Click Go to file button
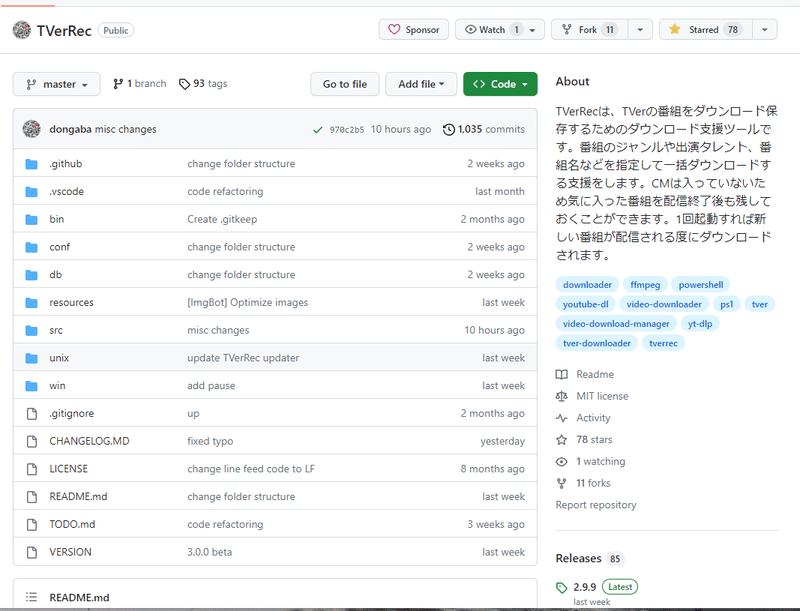The width and height of the screenshot is (800, 611). 345,84
